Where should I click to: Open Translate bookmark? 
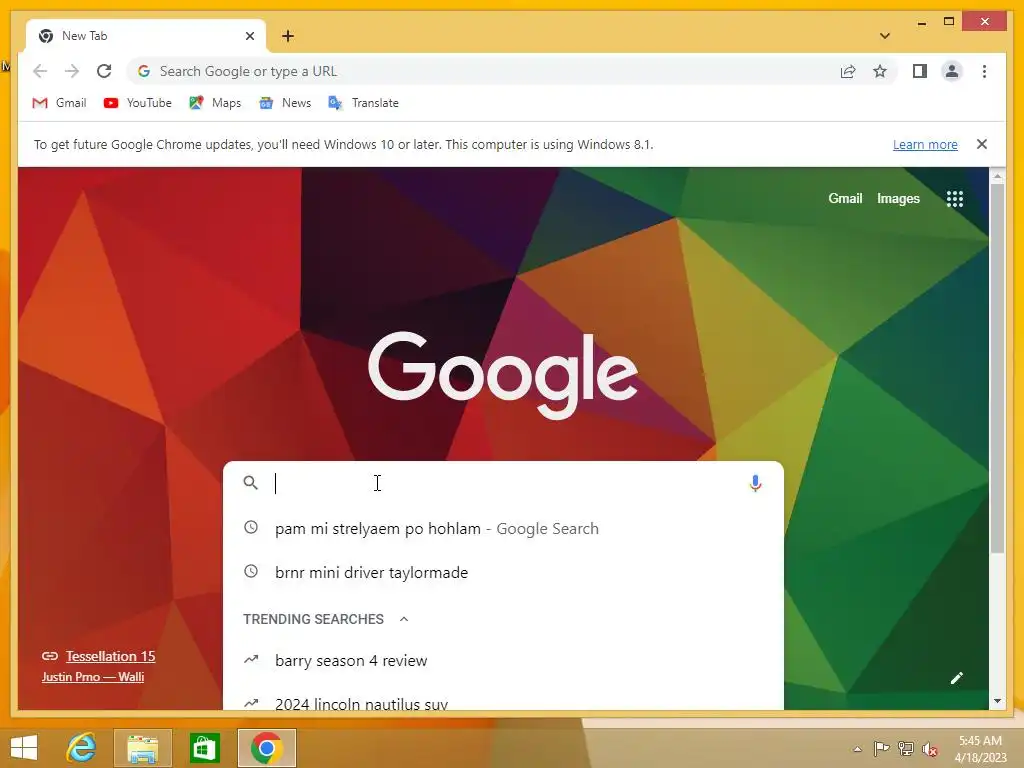[364, 103]
